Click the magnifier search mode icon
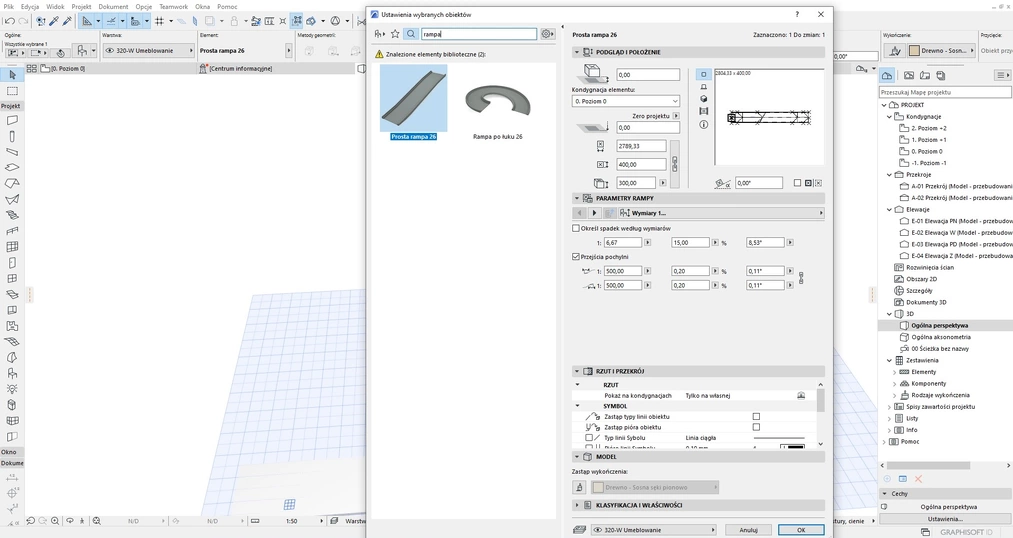The width and height of the screenshot is (1013, 538). click(x=411, y=34)
